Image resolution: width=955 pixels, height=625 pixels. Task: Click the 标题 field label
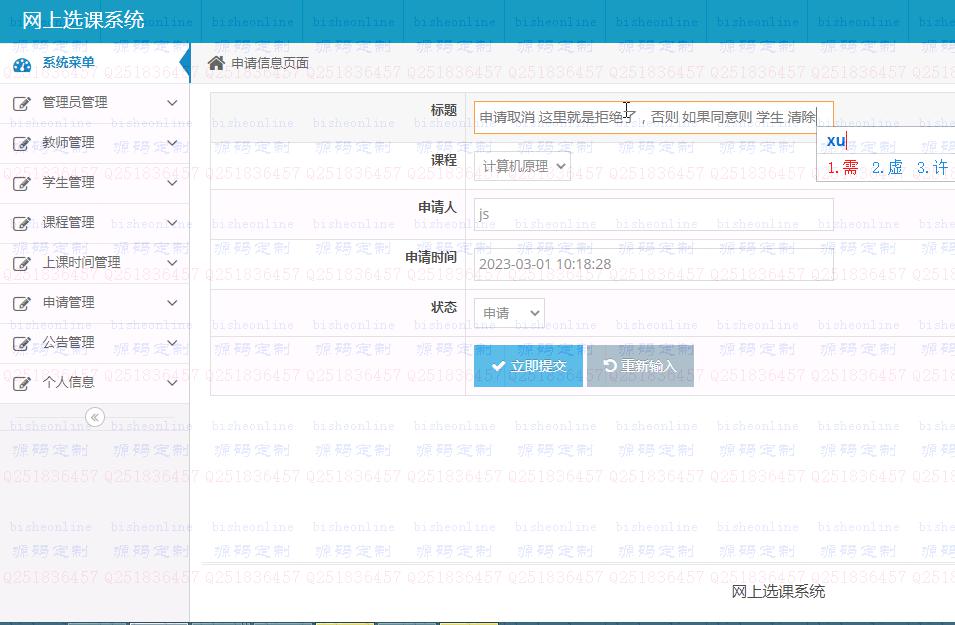tap(443, 110)
